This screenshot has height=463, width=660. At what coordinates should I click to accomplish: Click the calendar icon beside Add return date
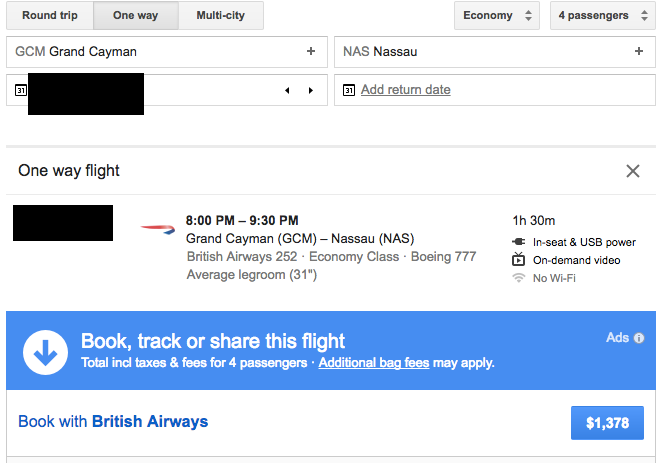click(348, 90)
